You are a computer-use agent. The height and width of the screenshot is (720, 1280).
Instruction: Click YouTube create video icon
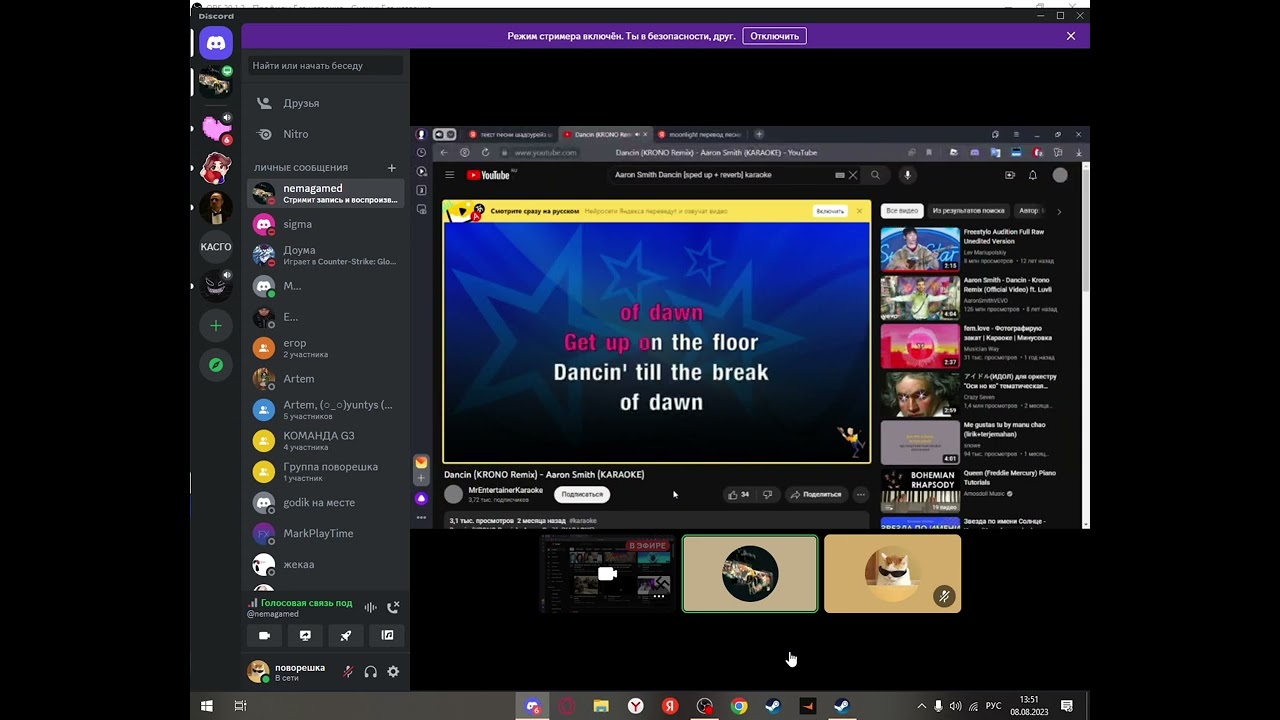pos(1009,175)
